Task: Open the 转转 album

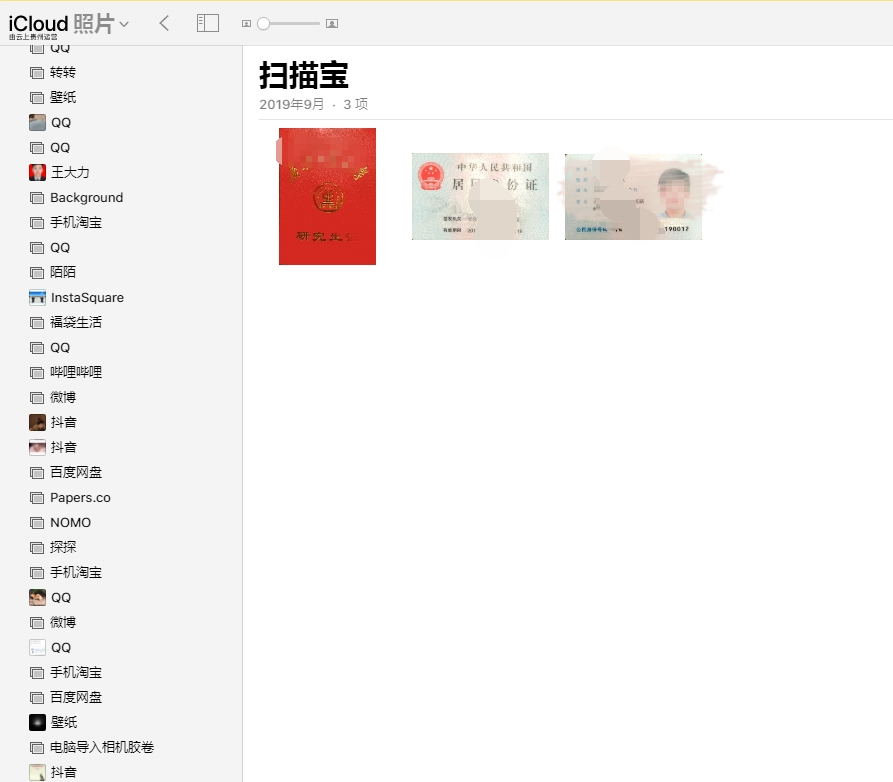Action: click(x=63, y=72)
